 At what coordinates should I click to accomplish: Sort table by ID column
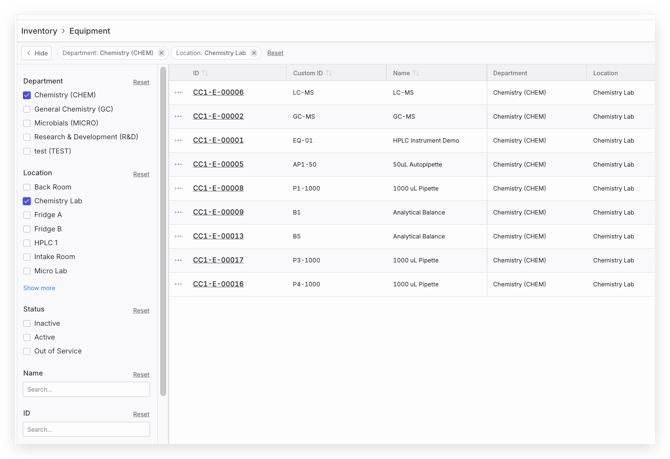pyautogui.click(x=205, y=73)
